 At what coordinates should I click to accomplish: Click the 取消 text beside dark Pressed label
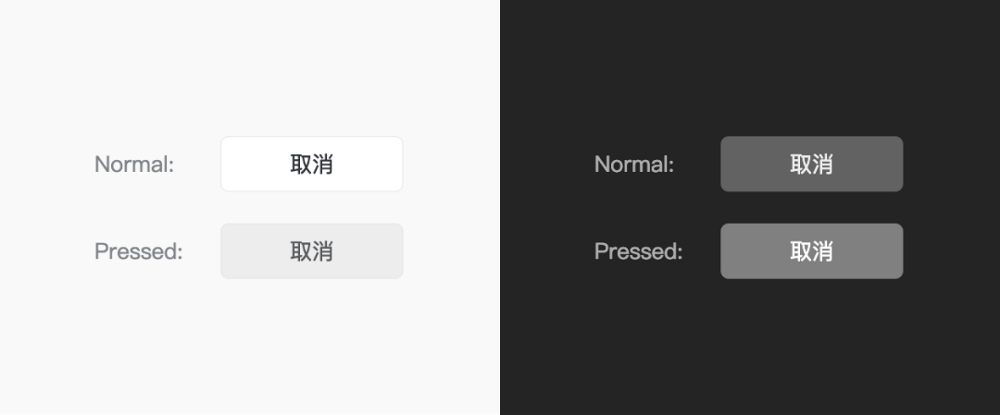click(x=811, y=251)
